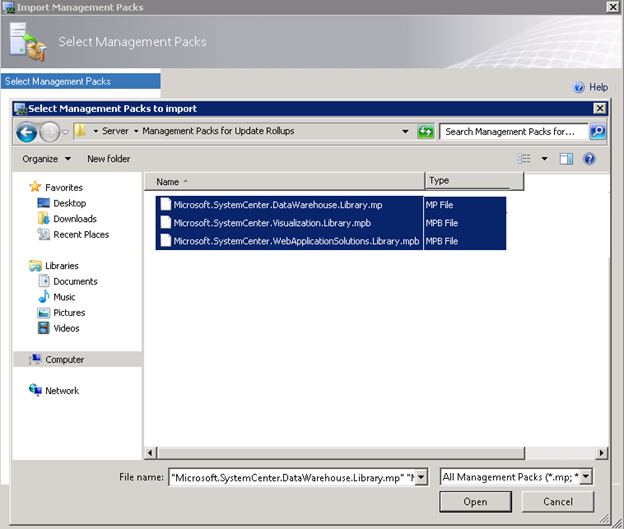This screenshot has height=529, width=624.
Task: Click the DataWarehouse.Library.mp file icon
Action: coord(165,204)
